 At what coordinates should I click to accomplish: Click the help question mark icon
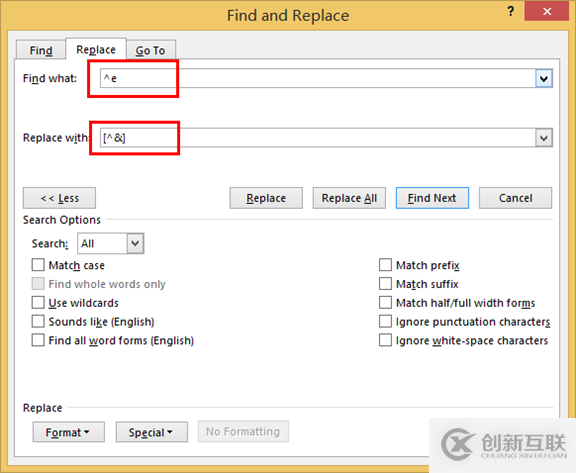click(511, 11)
